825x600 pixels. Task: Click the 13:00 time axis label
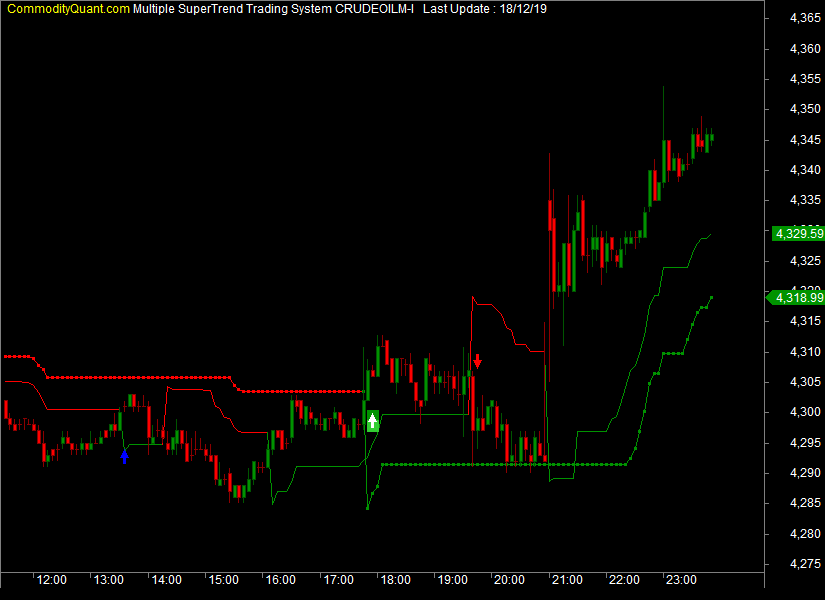click(x=108, y=580)
